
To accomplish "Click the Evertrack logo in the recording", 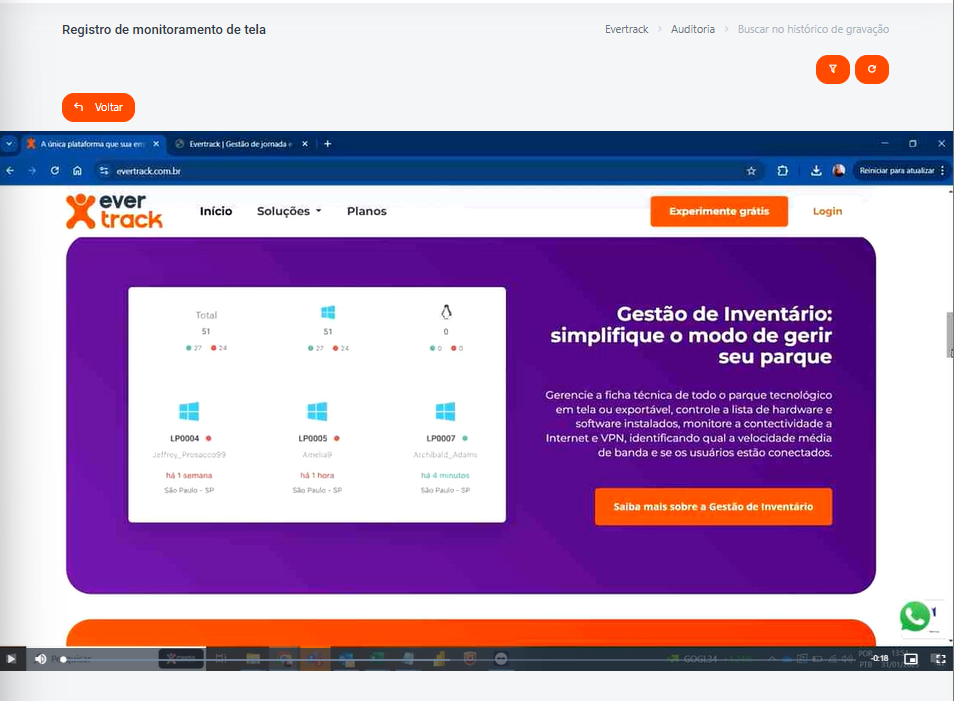I will pyautogui.click(x=114, y=210).
